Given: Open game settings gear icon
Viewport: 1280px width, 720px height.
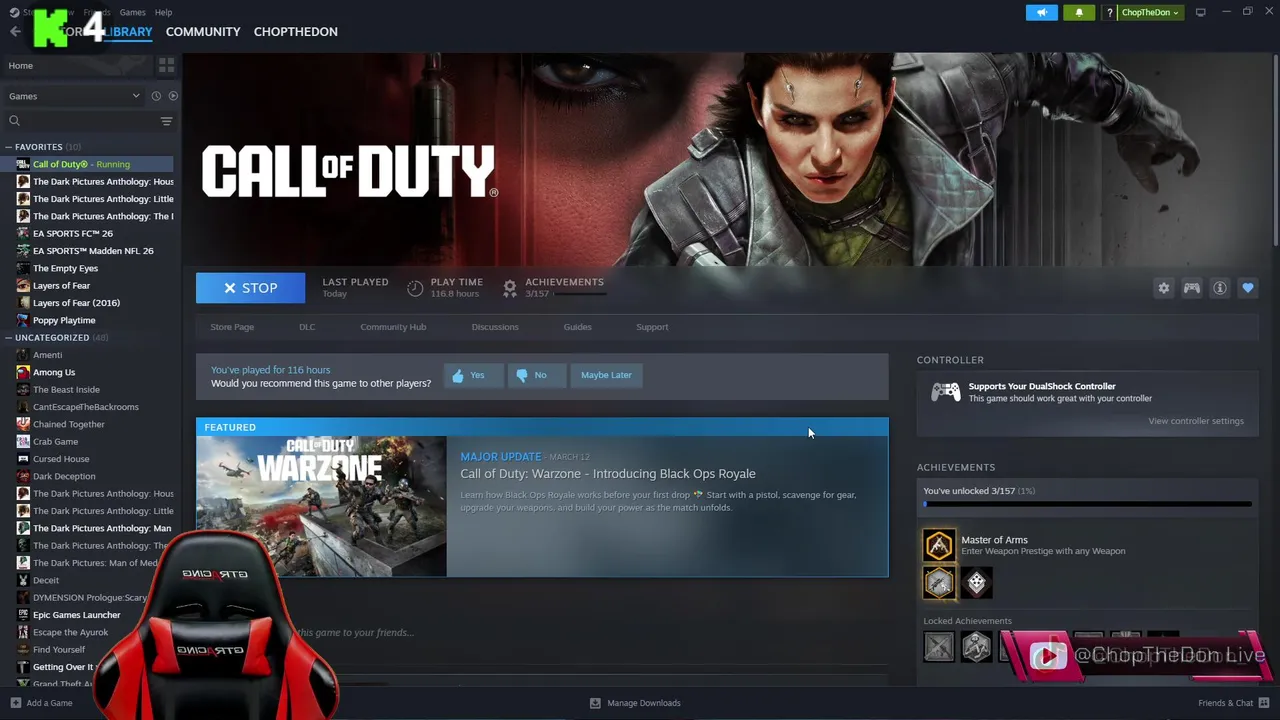Looking at the screenshot, I should click(x=1163, y=288).
